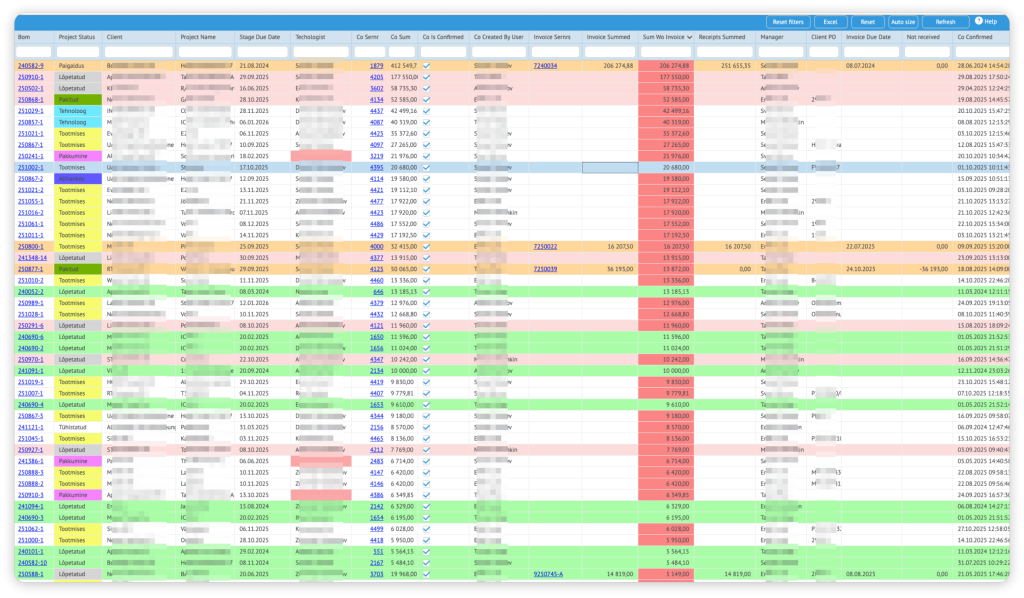Image resolution: width=1024 pixels, height=598 pixels.
Task: Click the Reset button
Action: click(x=866, y=21)
